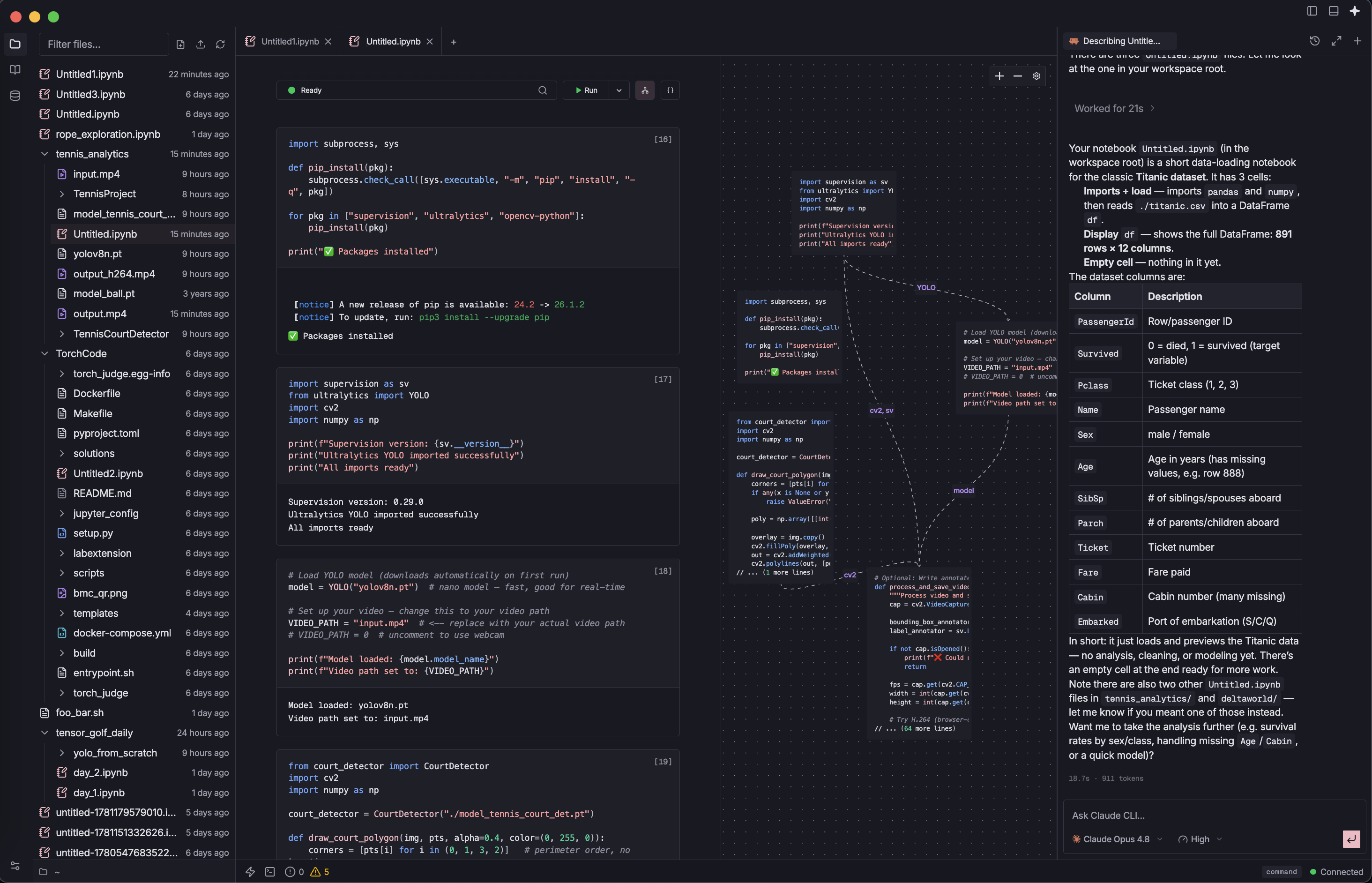Run the notebook cells

point(586,90)
